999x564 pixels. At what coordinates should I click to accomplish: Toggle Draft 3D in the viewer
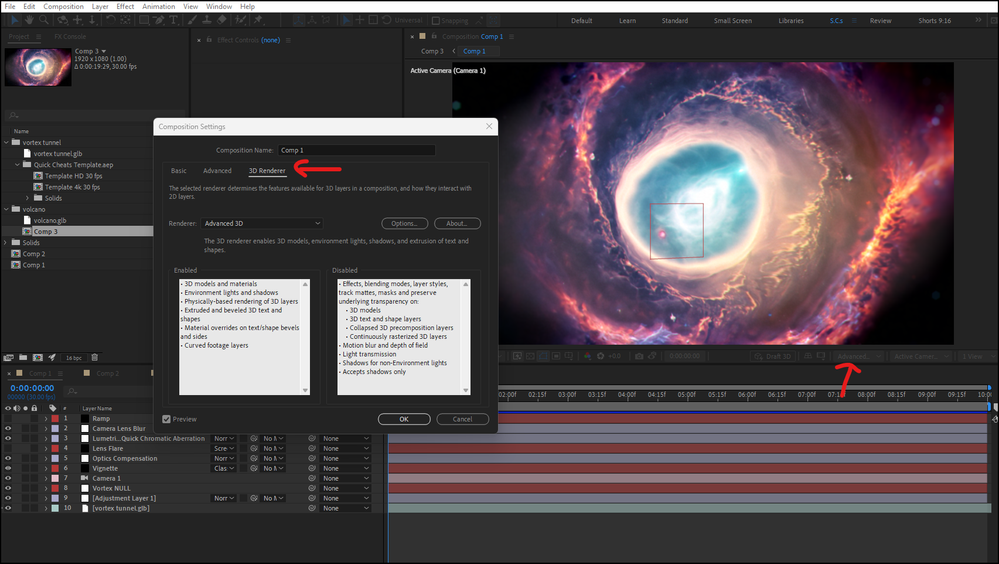coord(774,356)
